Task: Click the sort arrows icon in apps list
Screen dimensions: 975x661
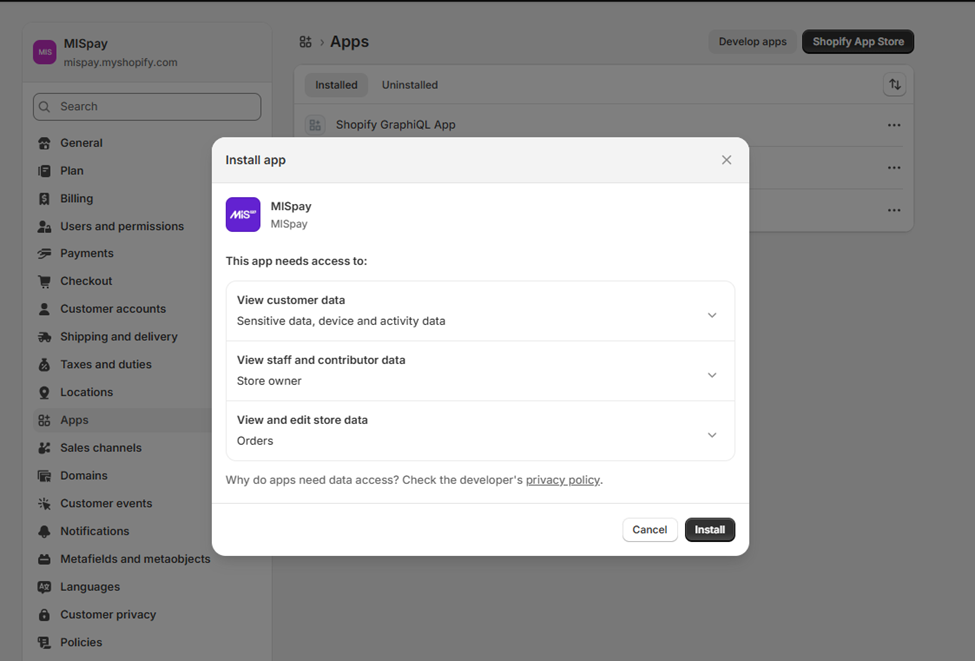Action: (x=894, y=85)
